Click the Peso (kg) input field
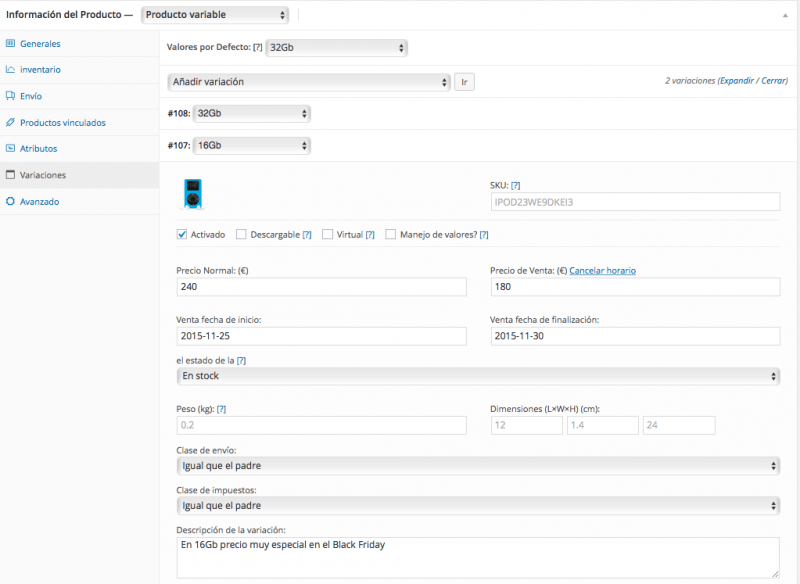The width and height of the screenshot is (800, 584). click(321, 425)
